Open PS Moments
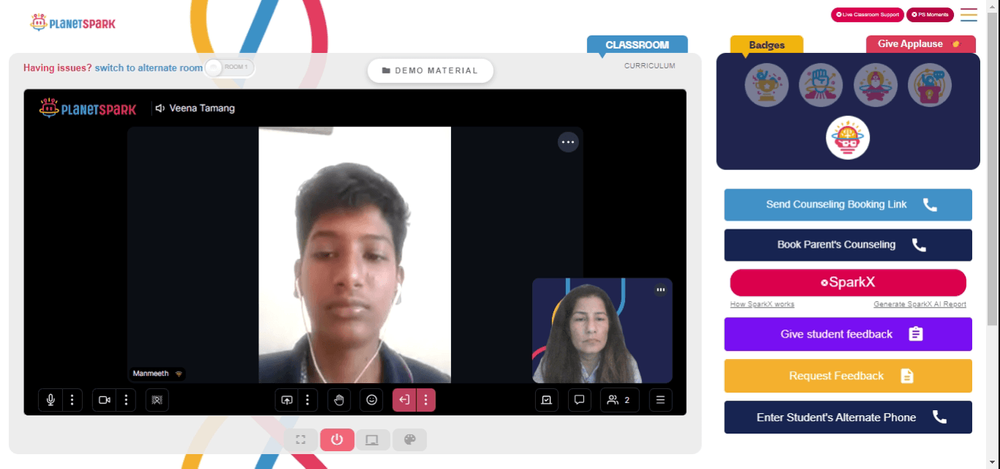The image size is (1000, 469). 930,14
